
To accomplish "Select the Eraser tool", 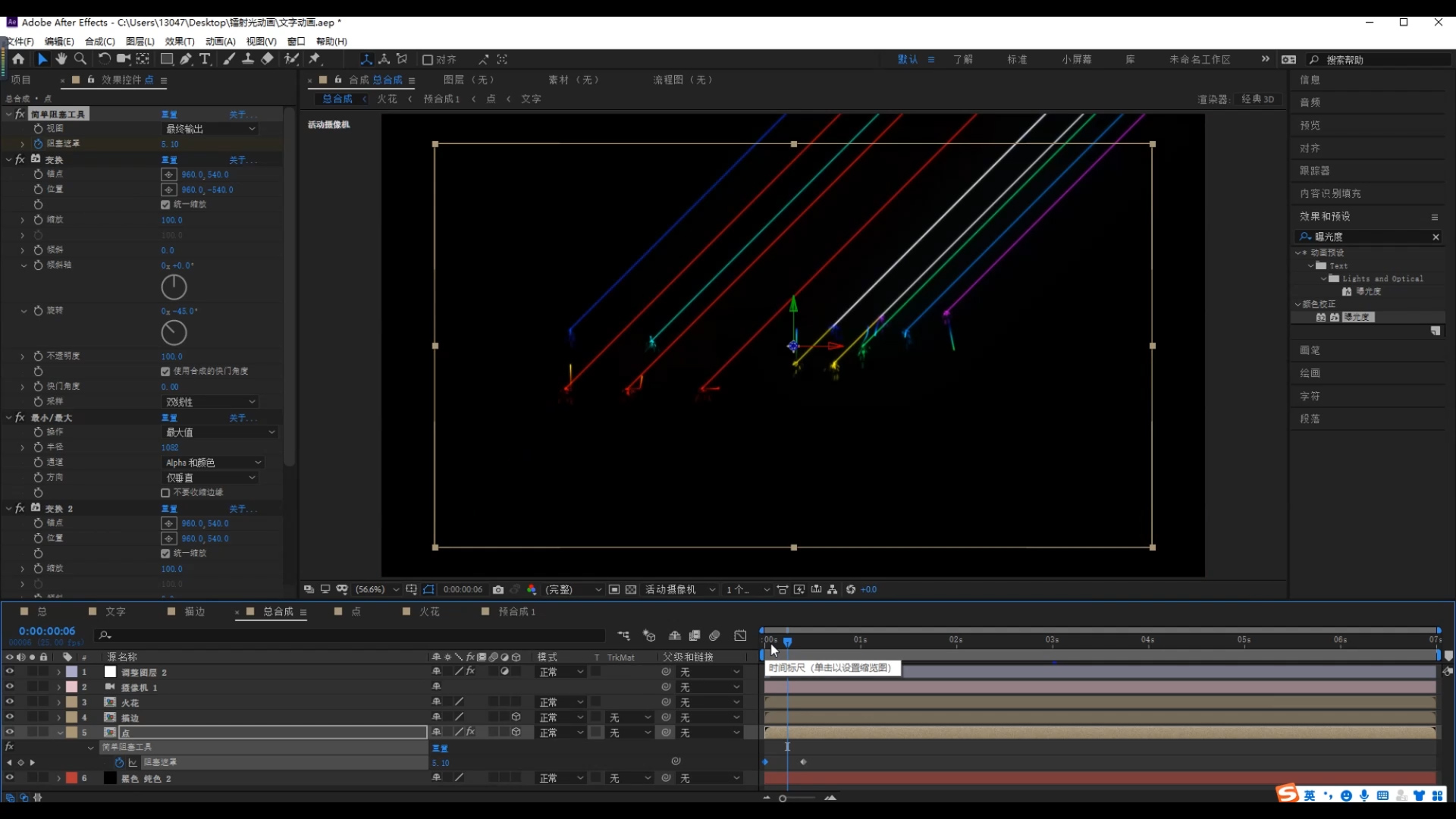I will tap(267, 59).
